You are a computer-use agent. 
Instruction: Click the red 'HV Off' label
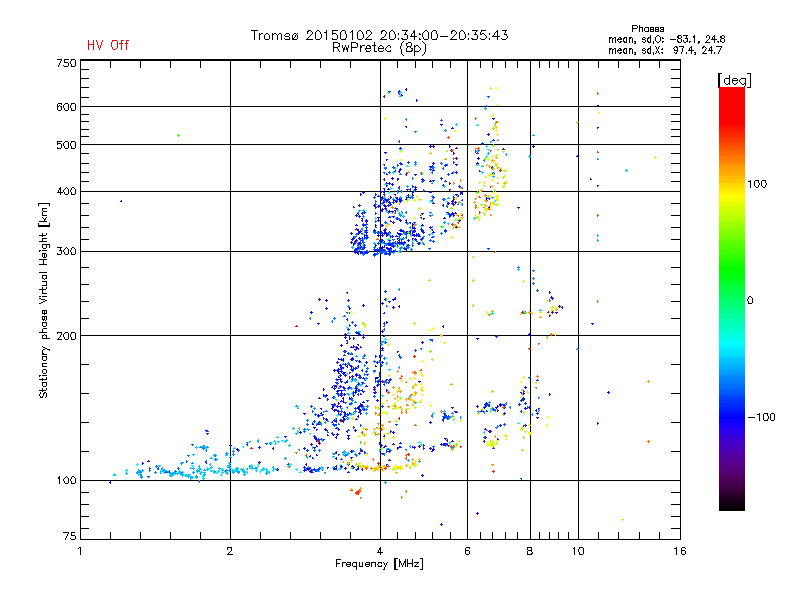[x=108, y=45]
